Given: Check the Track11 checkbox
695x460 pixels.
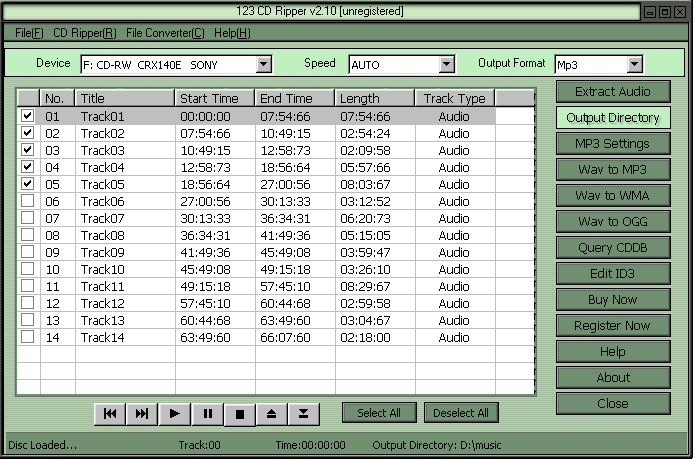Looking at the screenshot, I should click(27, 286).
